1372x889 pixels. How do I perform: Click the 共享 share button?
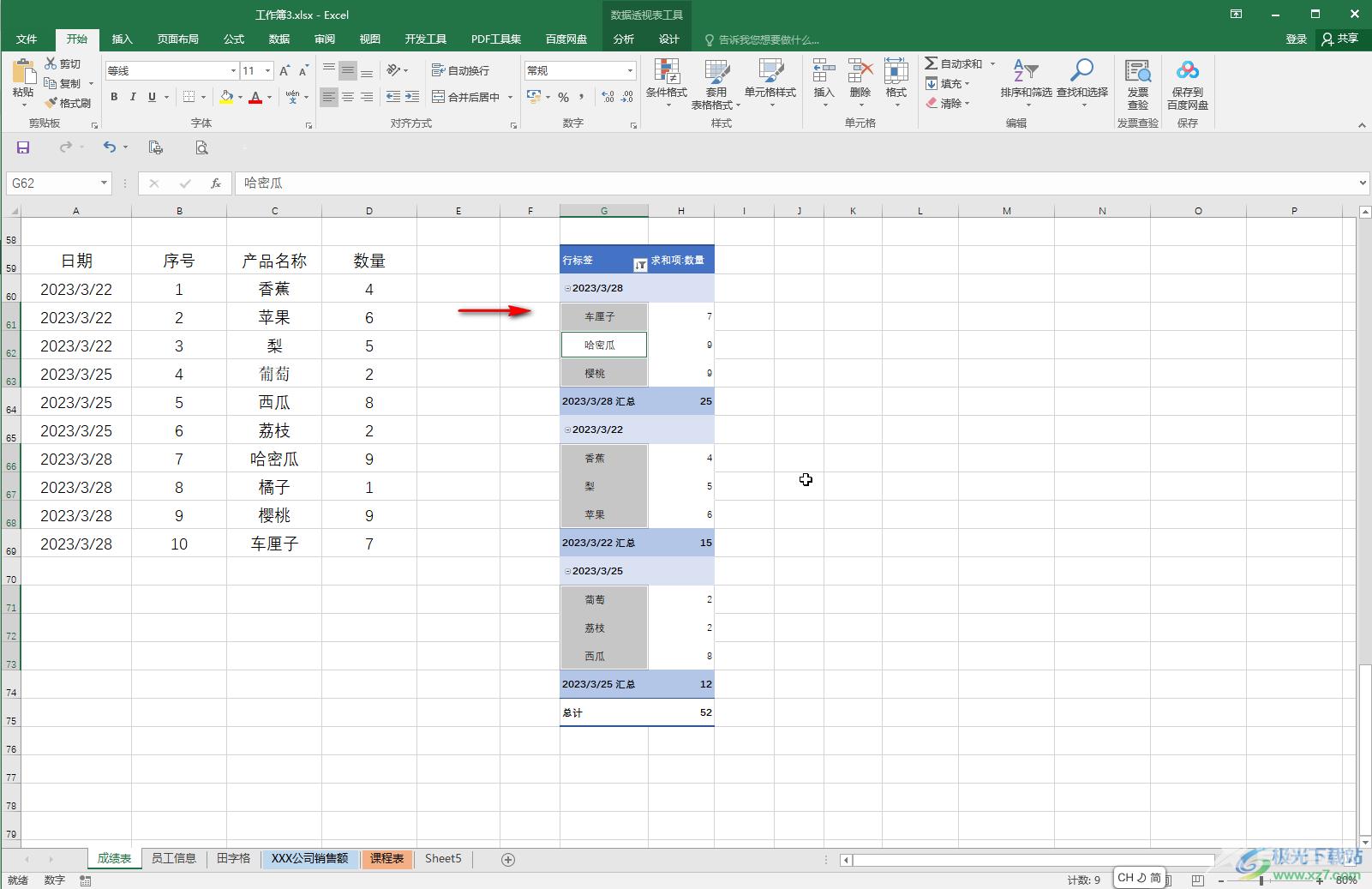[x=1340, y=39]
